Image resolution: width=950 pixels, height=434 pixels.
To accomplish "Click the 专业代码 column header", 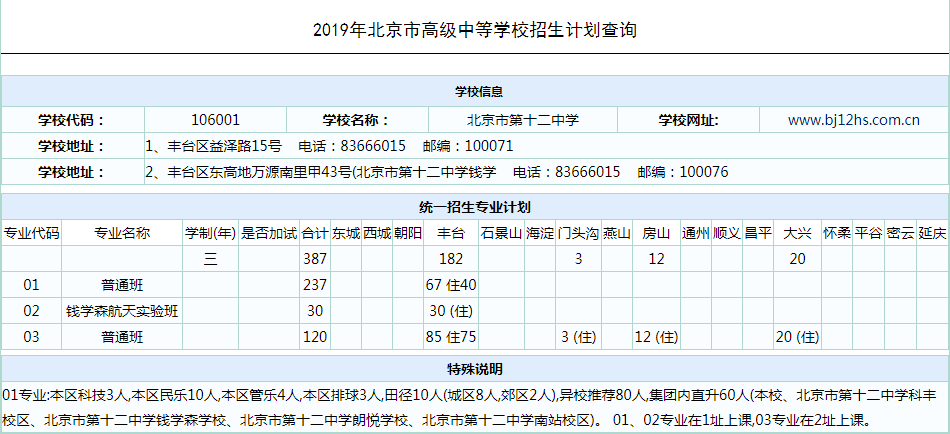I will point(32,233).
